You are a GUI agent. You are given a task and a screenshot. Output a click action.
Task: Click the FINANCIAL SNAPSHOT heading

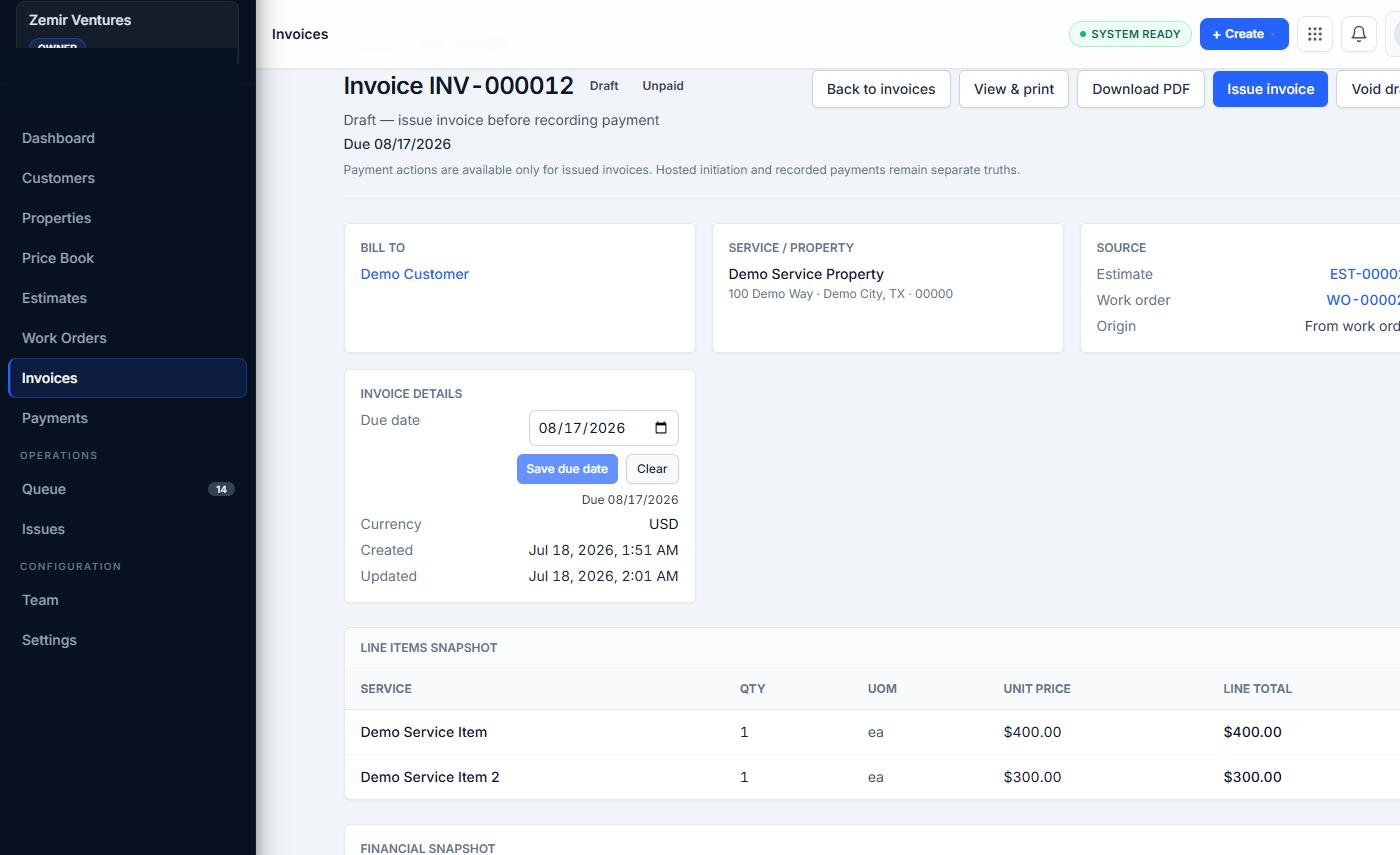coord(428,848)
